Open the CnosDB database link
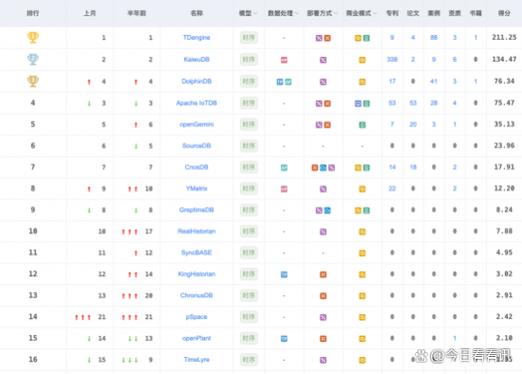Image resolution: width=522 pixels, height=374 pixels. [197, 167]
